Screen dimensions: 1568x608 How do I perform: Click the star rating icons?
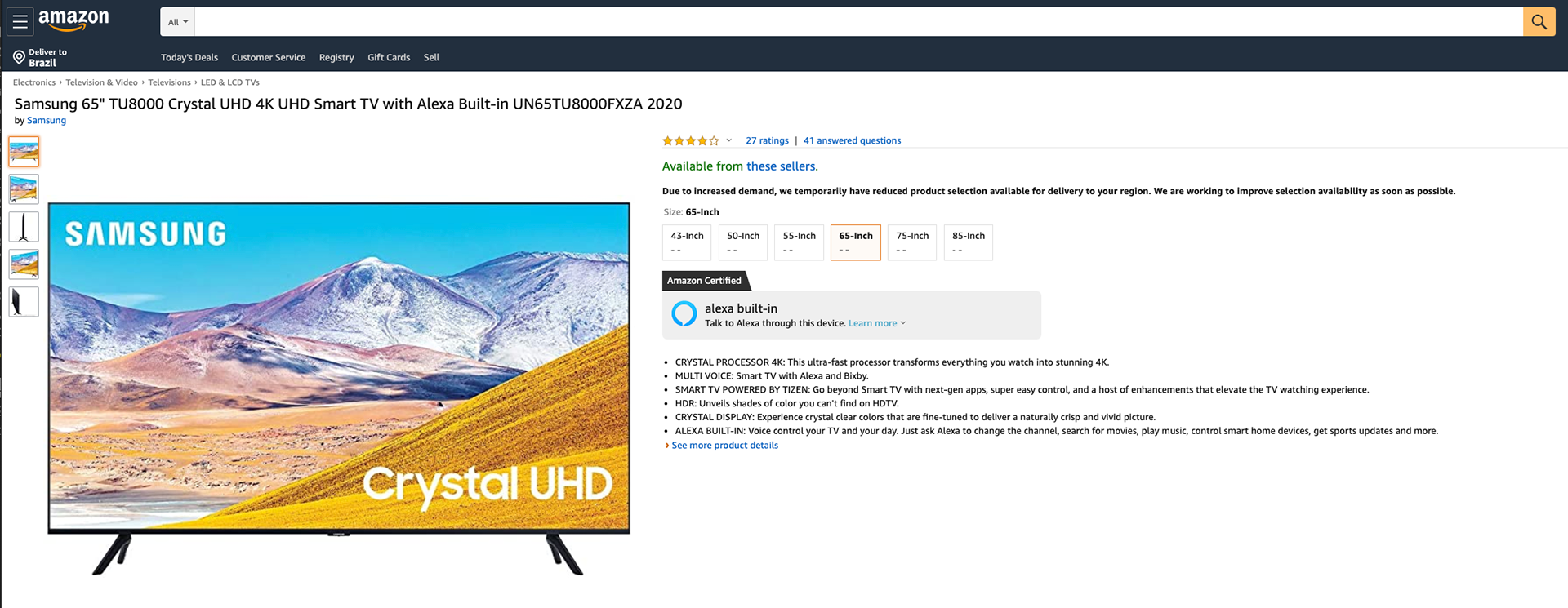click(x=691, y=140)
